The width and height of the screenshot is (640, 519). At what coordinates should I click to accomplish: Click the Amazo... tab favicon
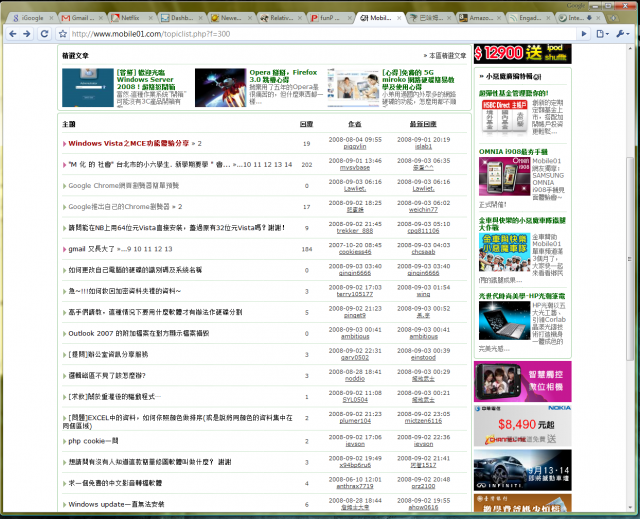pos(463,18)
